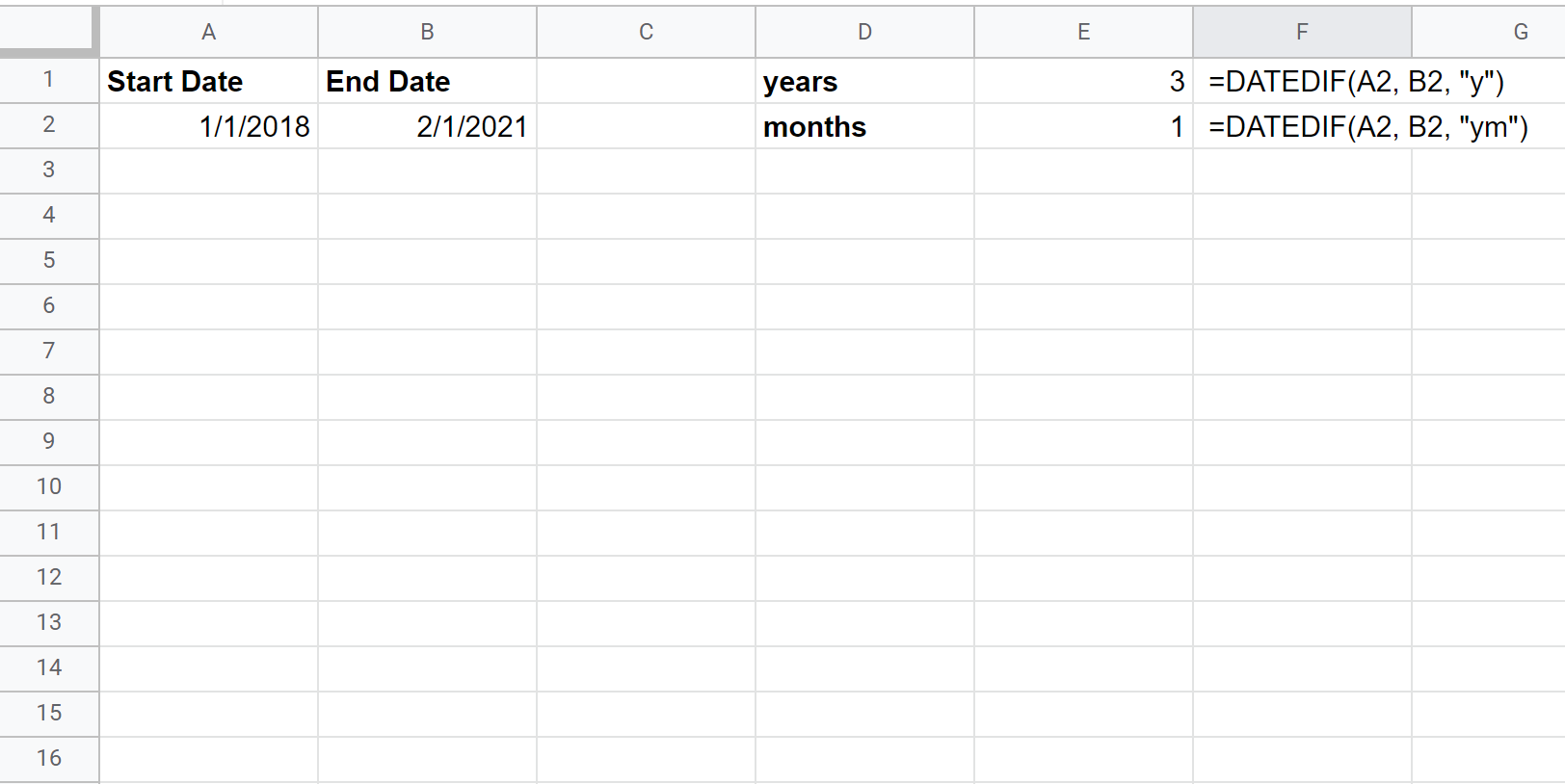The height and width of the screenshot is (784, 1565).
Task: Click the months label cell
Action: 864,126
